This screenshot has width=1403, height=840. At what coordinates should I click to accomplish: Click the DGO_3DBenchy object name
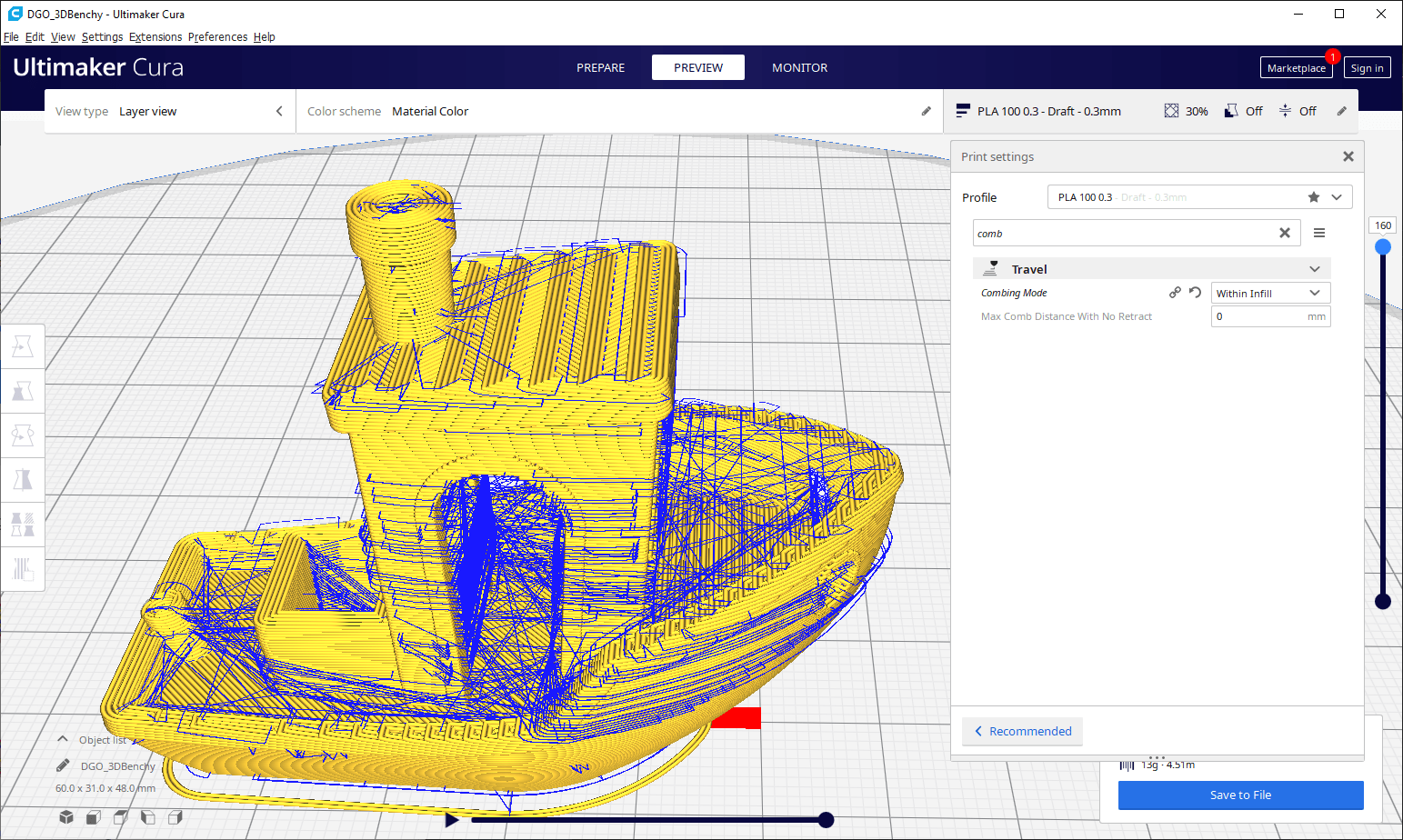tap(117, 766)
